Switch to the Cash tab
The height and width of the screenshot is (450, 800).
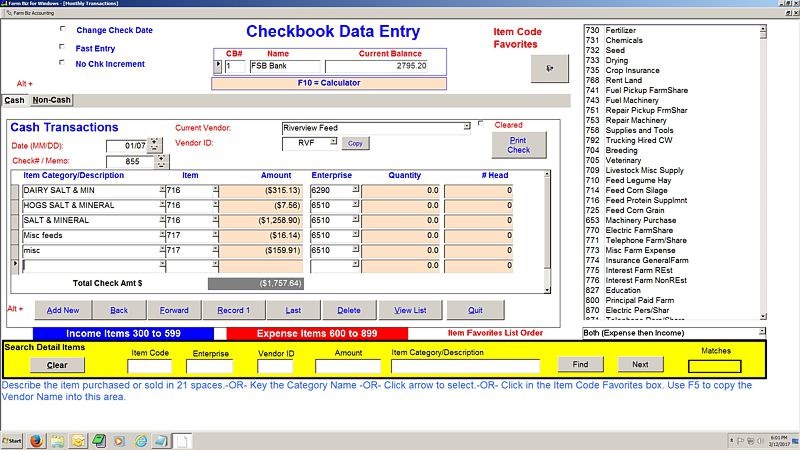[14, 101]
